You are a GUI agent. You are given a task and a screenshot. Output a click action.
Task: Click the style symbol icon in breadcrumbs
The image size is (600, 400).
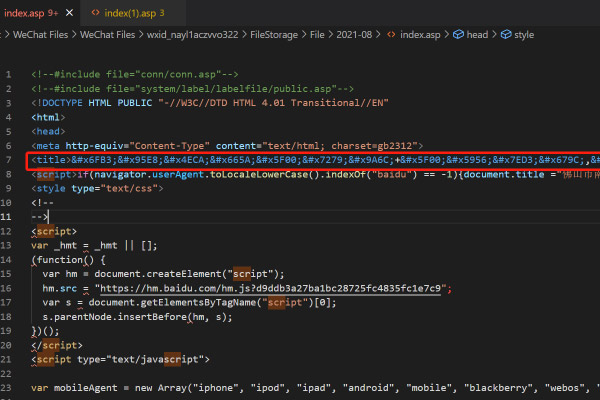click(505, 34)
